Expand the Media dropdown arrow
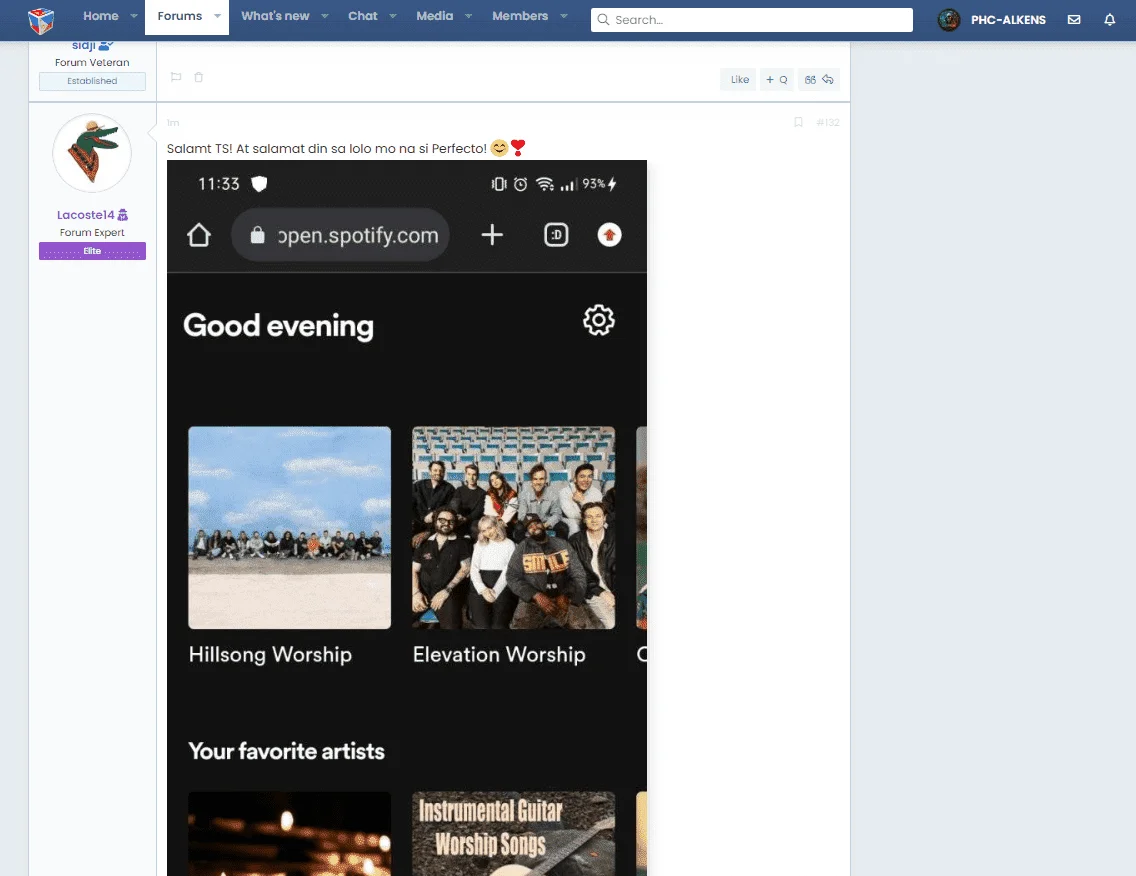Screen dimensions: 1136x876 coord(468,16)
